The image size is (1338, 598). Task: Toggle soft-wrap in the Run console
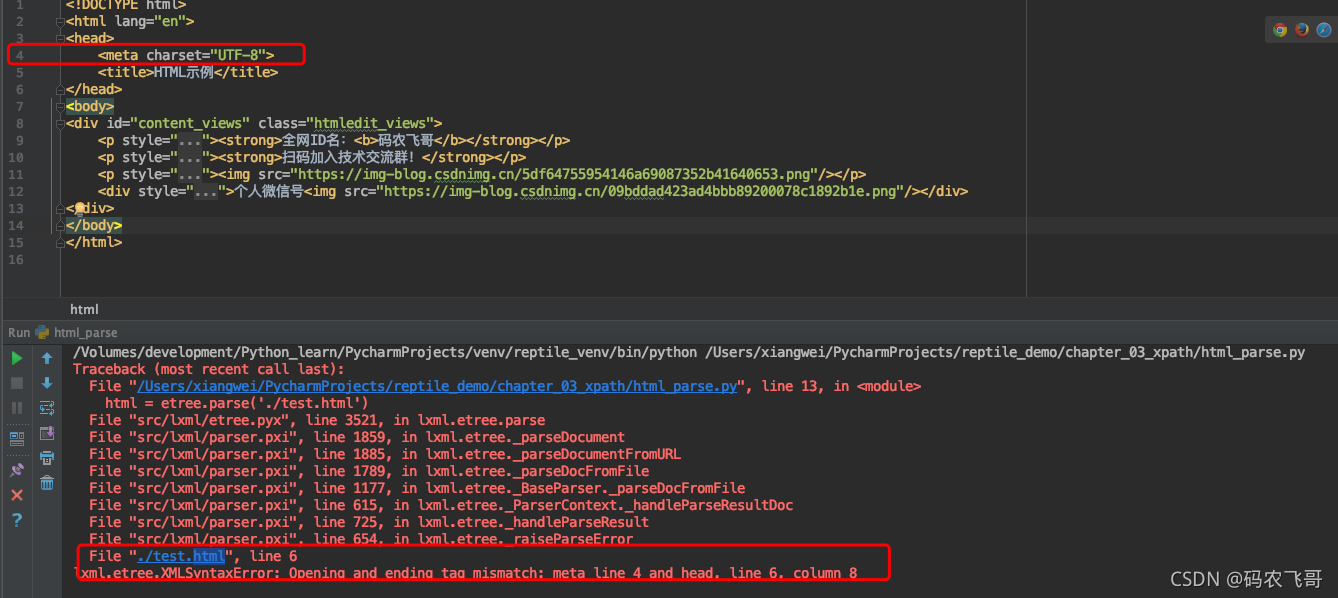pyautogui.click(x=47, y=408)
